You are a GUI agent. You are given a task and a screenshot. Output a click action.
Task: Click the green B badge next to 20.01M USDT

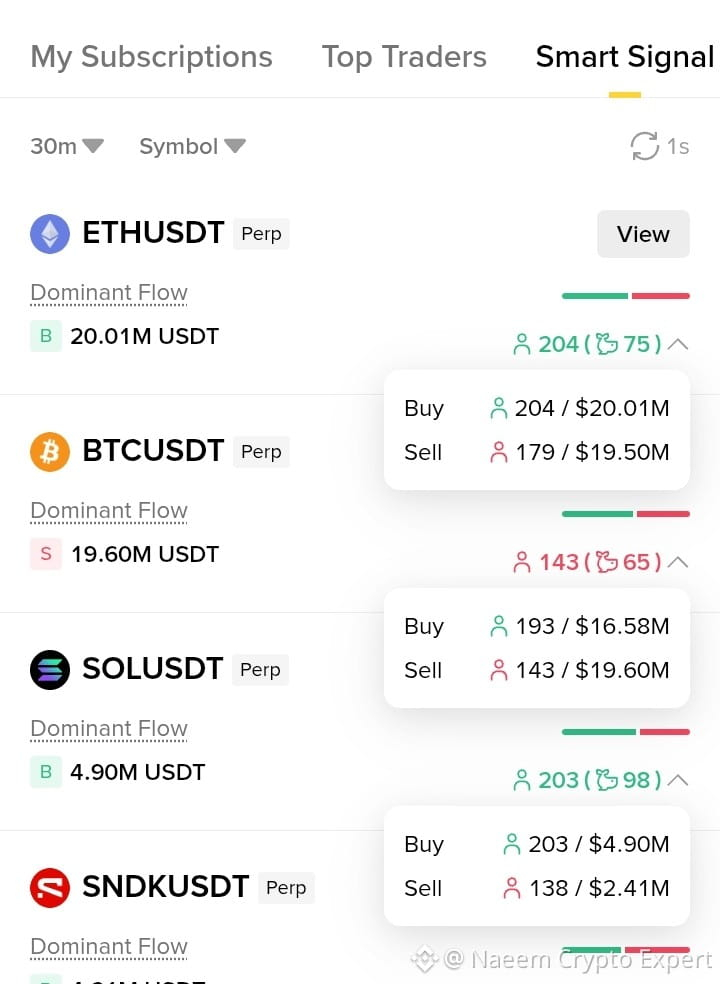point(46,336)
